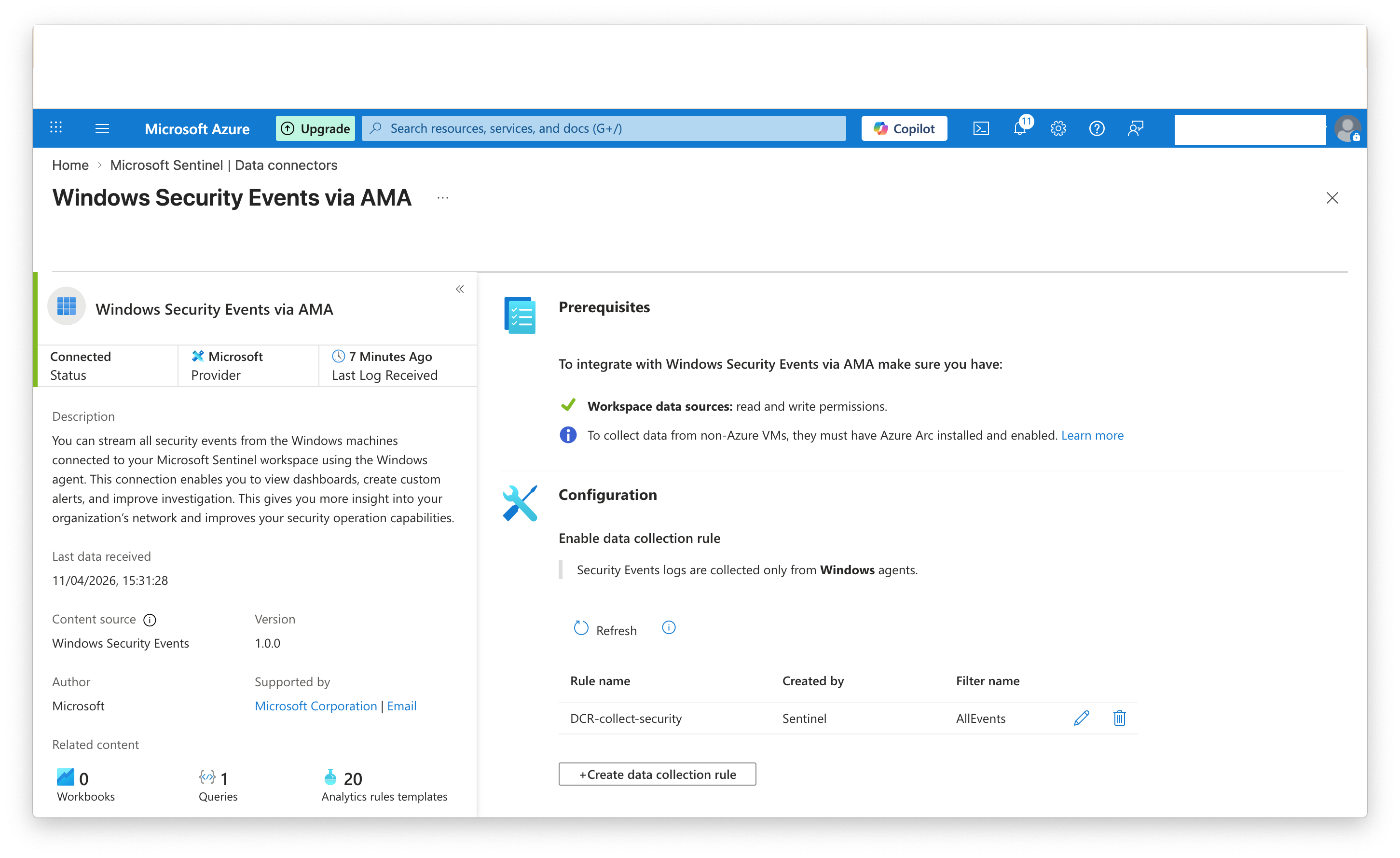This screenshot has width=1400, height=858.
Task: Open the Learn more Azure Arc link
Action: coord(1092,435)
